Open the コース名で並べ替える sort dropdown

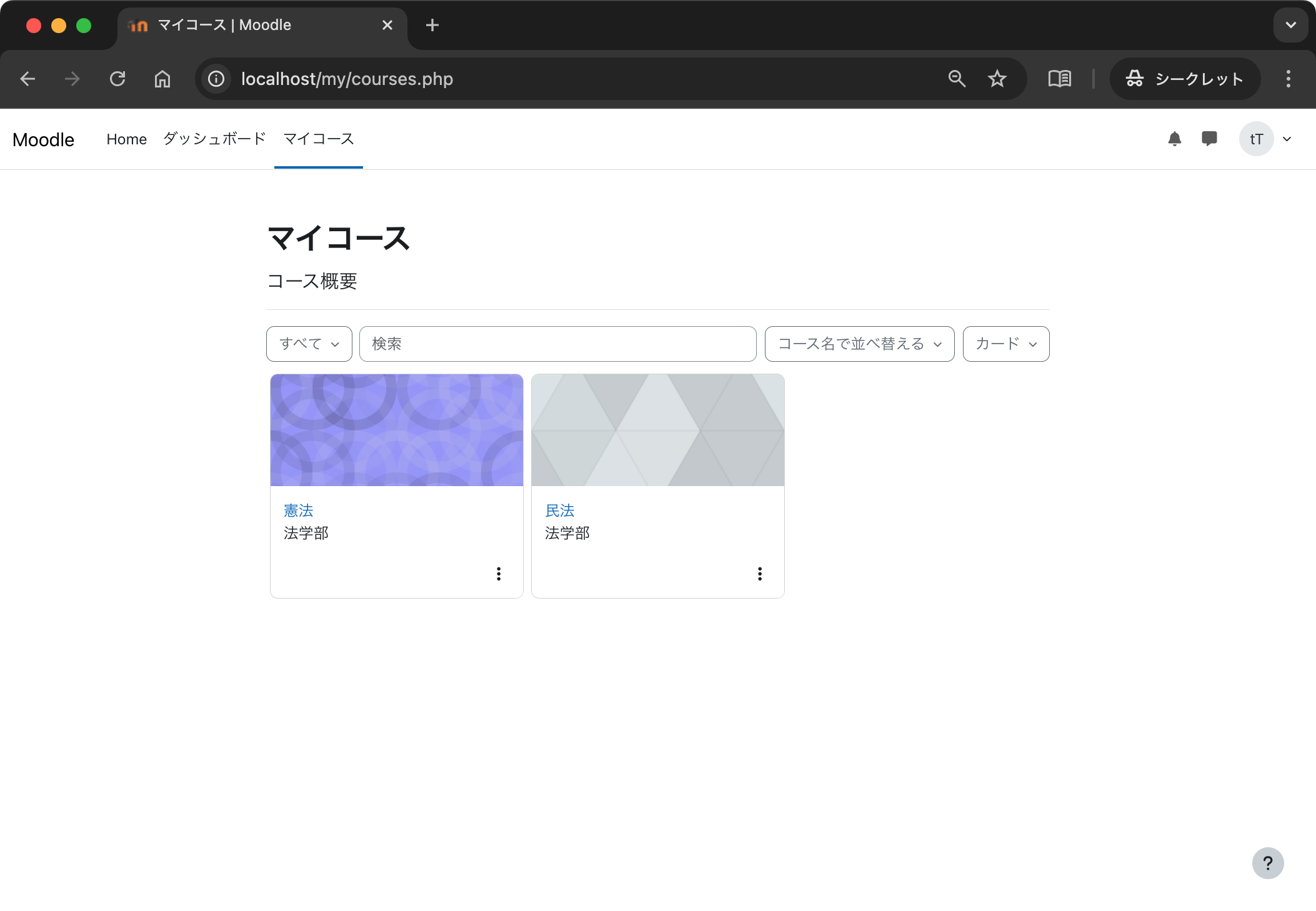pyautogui.click(x=859, y=344)
